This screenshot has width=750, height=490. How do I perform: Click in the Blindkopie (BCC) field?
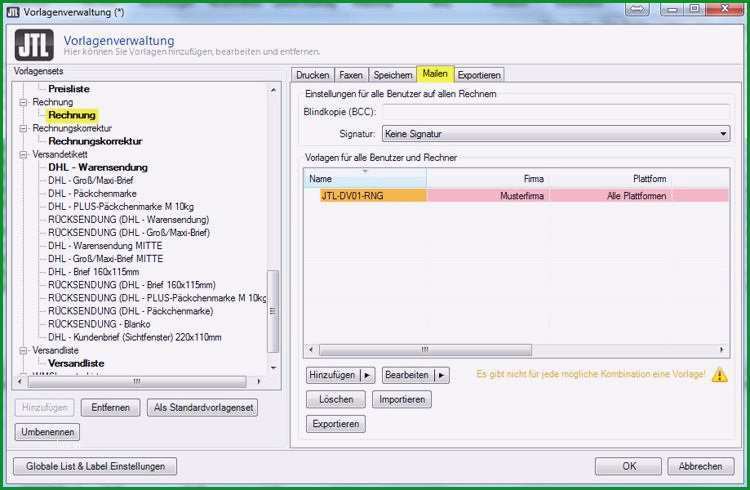pos(556,112)
